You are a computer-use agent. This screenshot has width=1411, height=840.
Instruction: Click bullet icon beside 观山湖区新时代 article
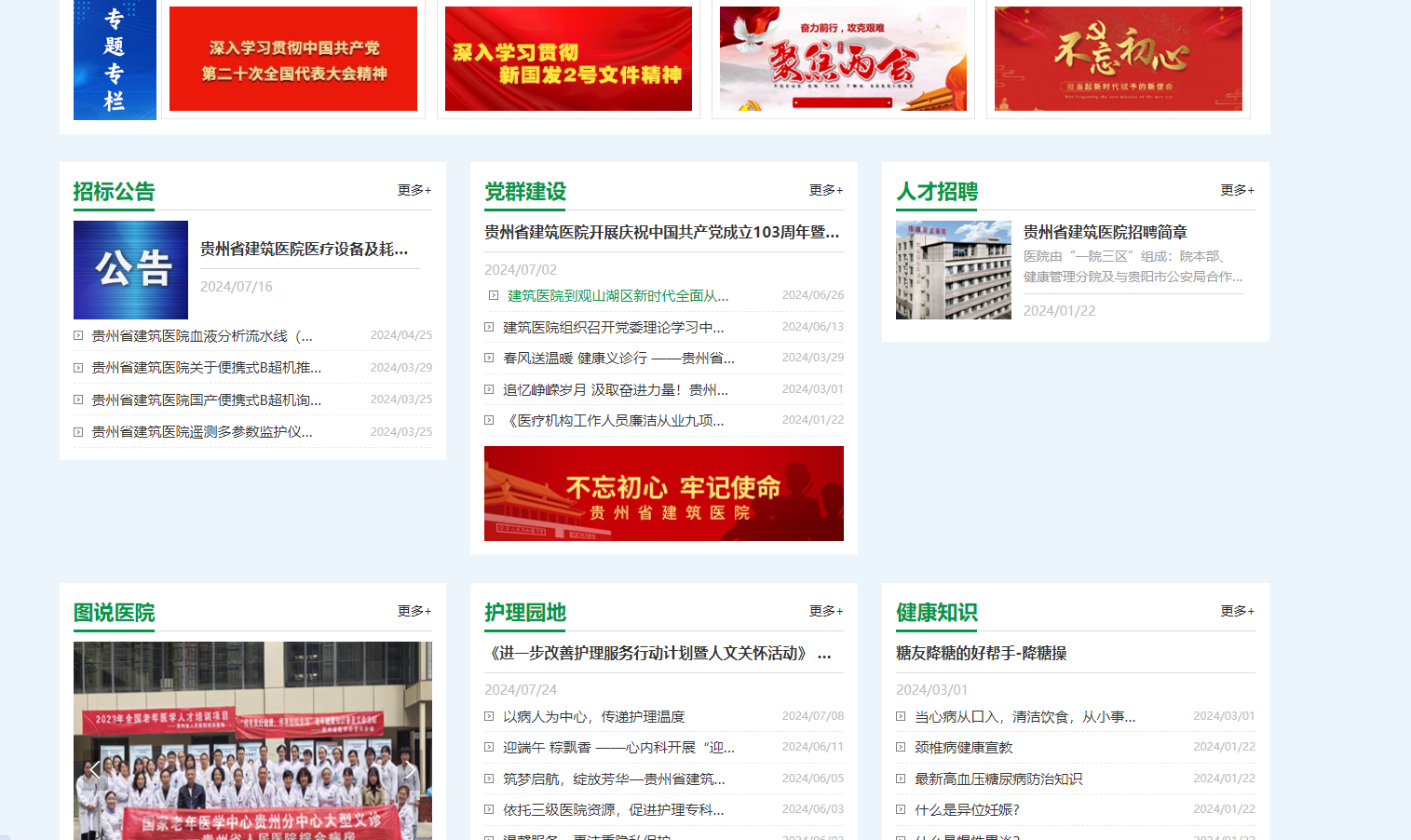[494, 295]
